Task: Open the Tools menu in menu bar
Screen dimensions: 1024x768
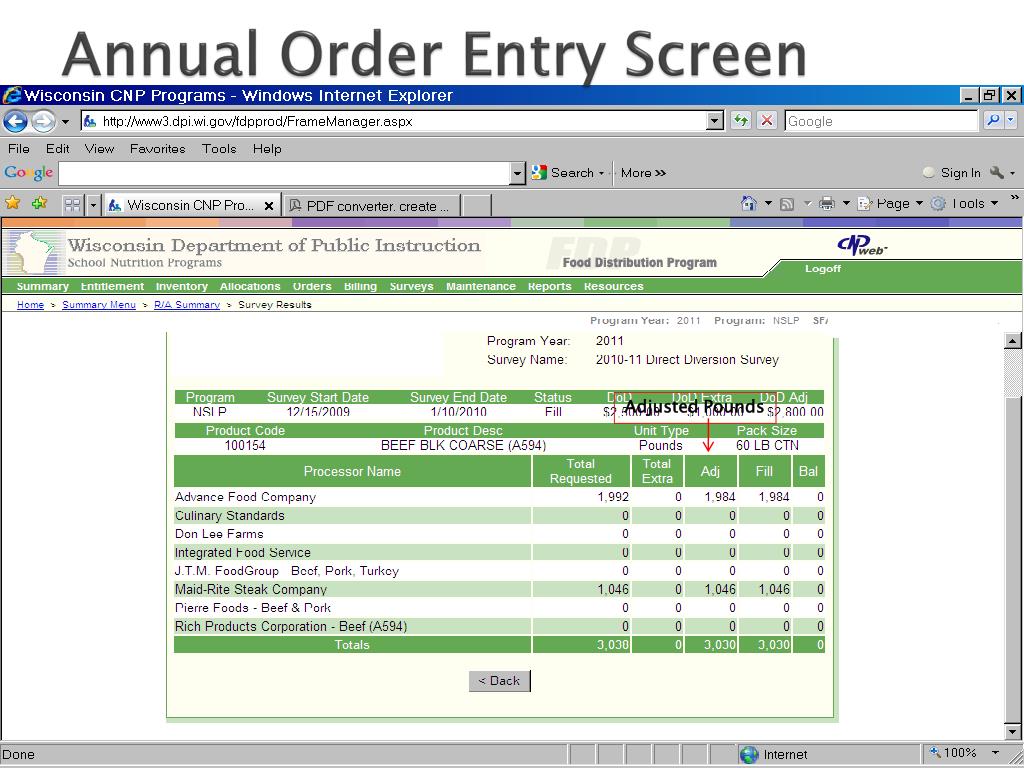Action: coord(219,149)
